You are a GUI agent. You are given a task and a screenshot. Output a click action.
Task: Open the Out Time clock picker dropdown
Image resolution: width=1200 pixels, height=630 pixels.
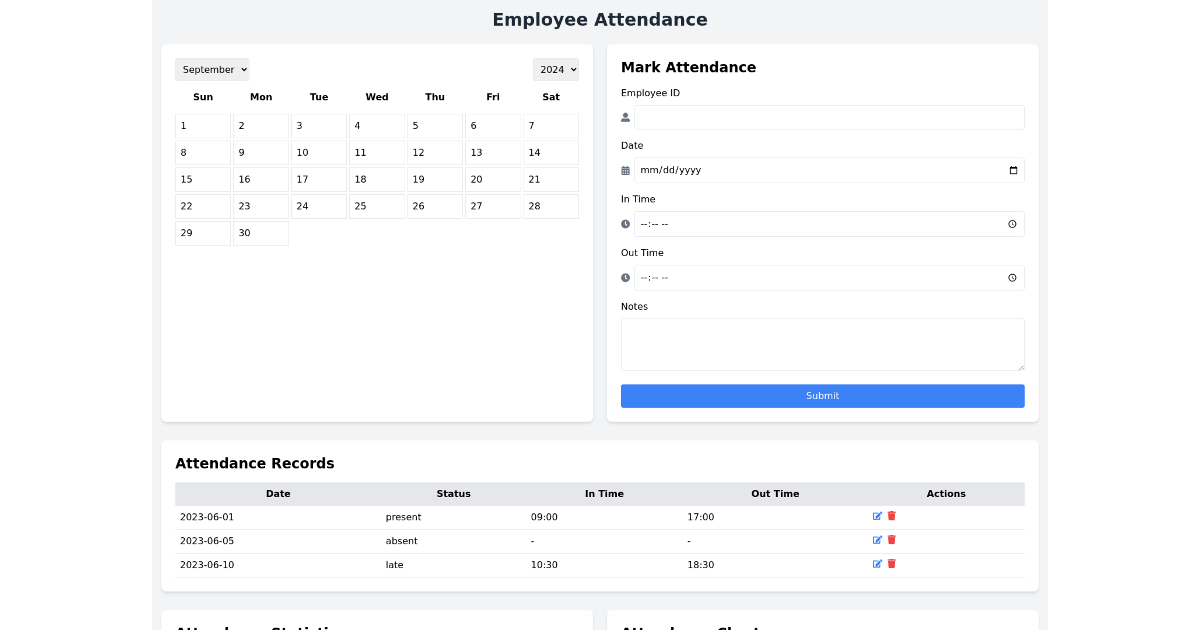pyautogui.click(x=1012, y=277)
